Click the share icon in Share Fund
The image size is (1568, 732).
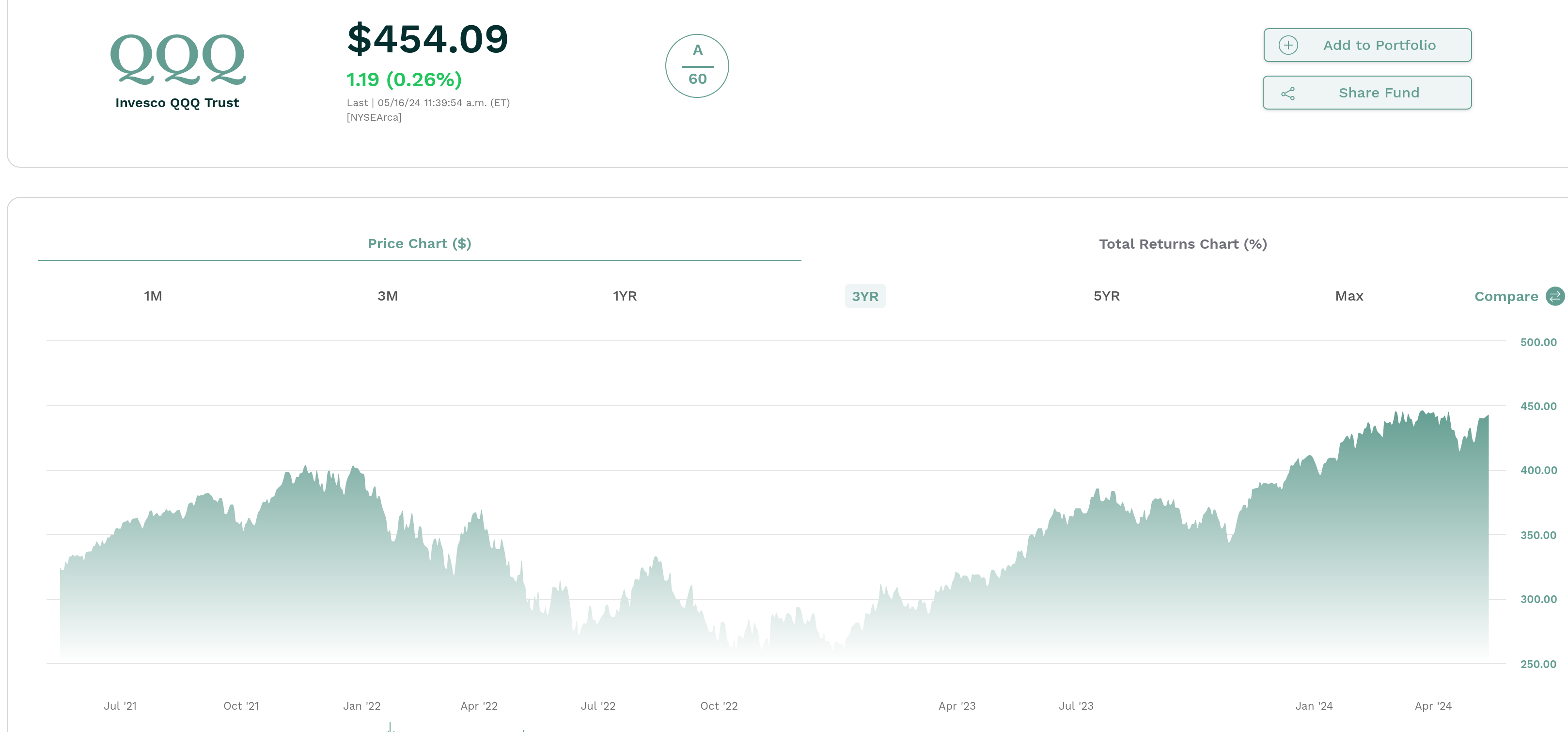[x=1288, y=93]
